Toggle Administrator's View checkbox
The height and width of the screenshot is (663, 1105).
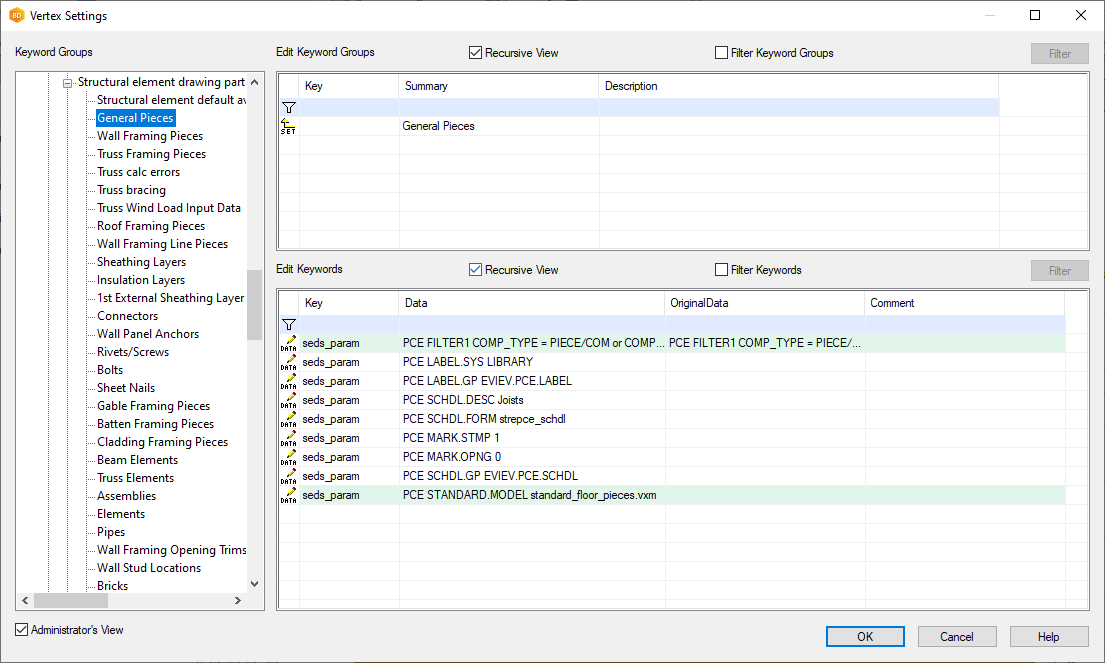[x=22, y=630]
